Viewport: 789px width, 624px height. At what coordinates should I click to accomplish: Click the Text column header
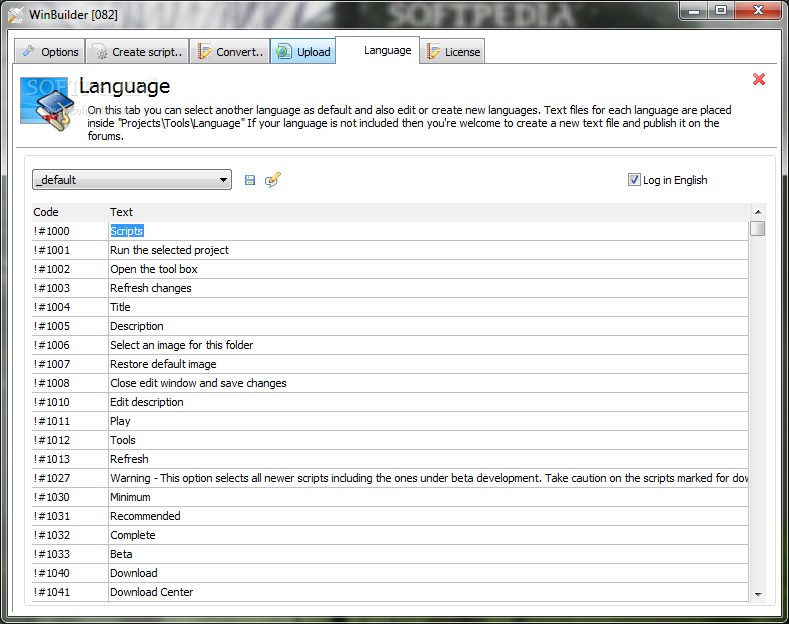pyautogui.click(x=428, y=212)
